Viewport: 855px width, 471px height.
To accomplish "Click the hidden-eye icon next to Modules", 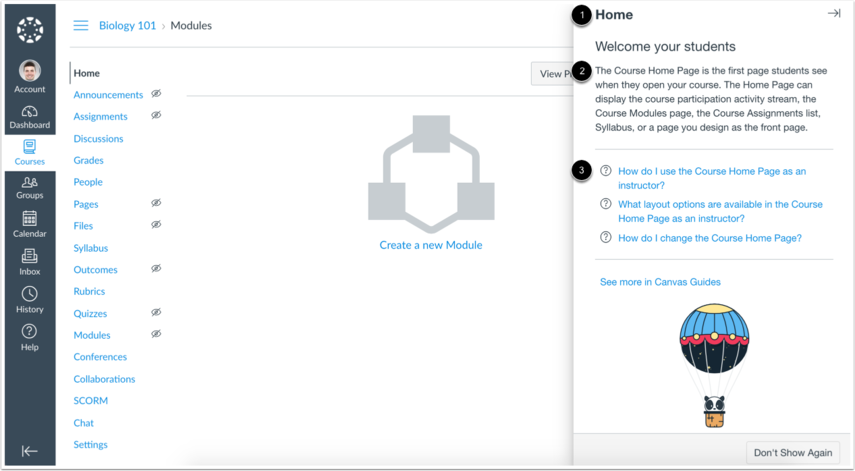I will 156,334.
